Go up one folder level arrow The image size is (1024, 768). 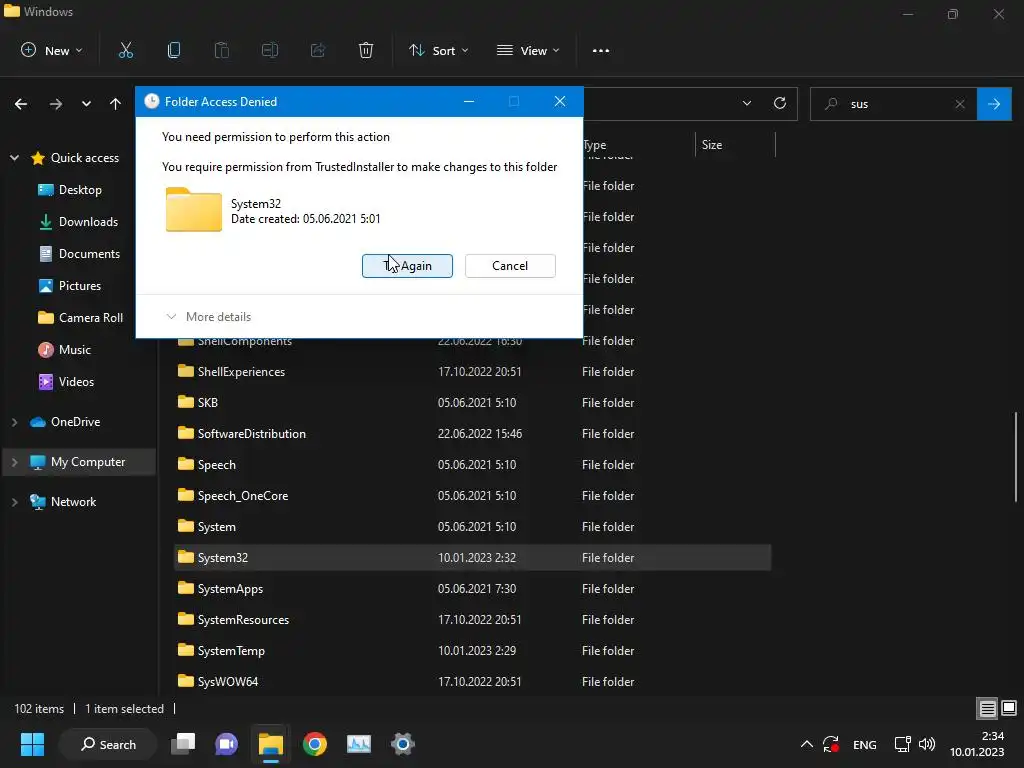click(x=116, y=104)
